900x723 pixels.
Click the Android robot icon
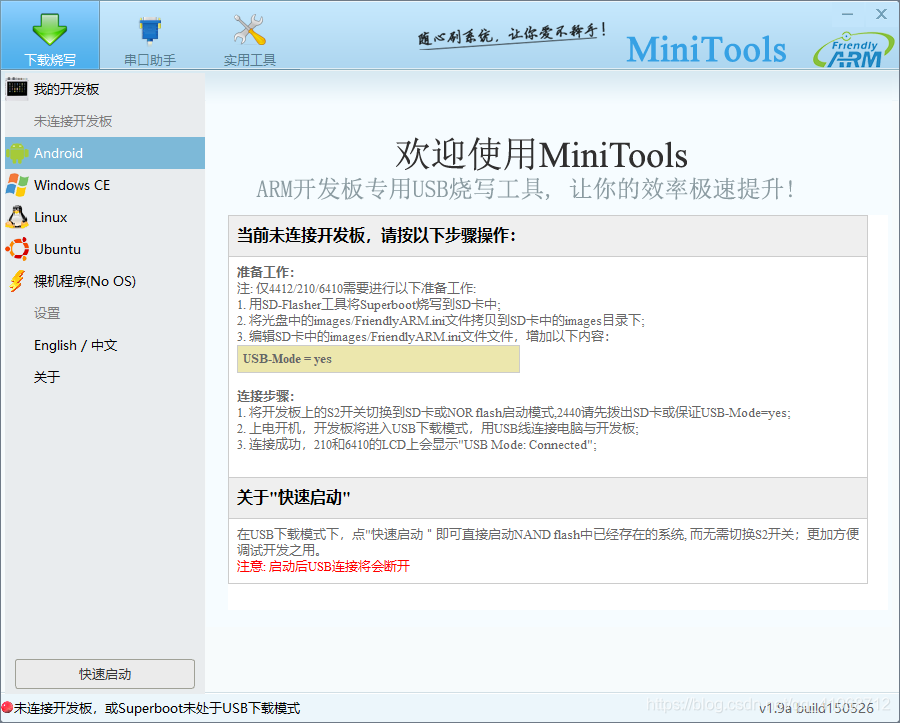pyautogui.click(x=17, y=153)
